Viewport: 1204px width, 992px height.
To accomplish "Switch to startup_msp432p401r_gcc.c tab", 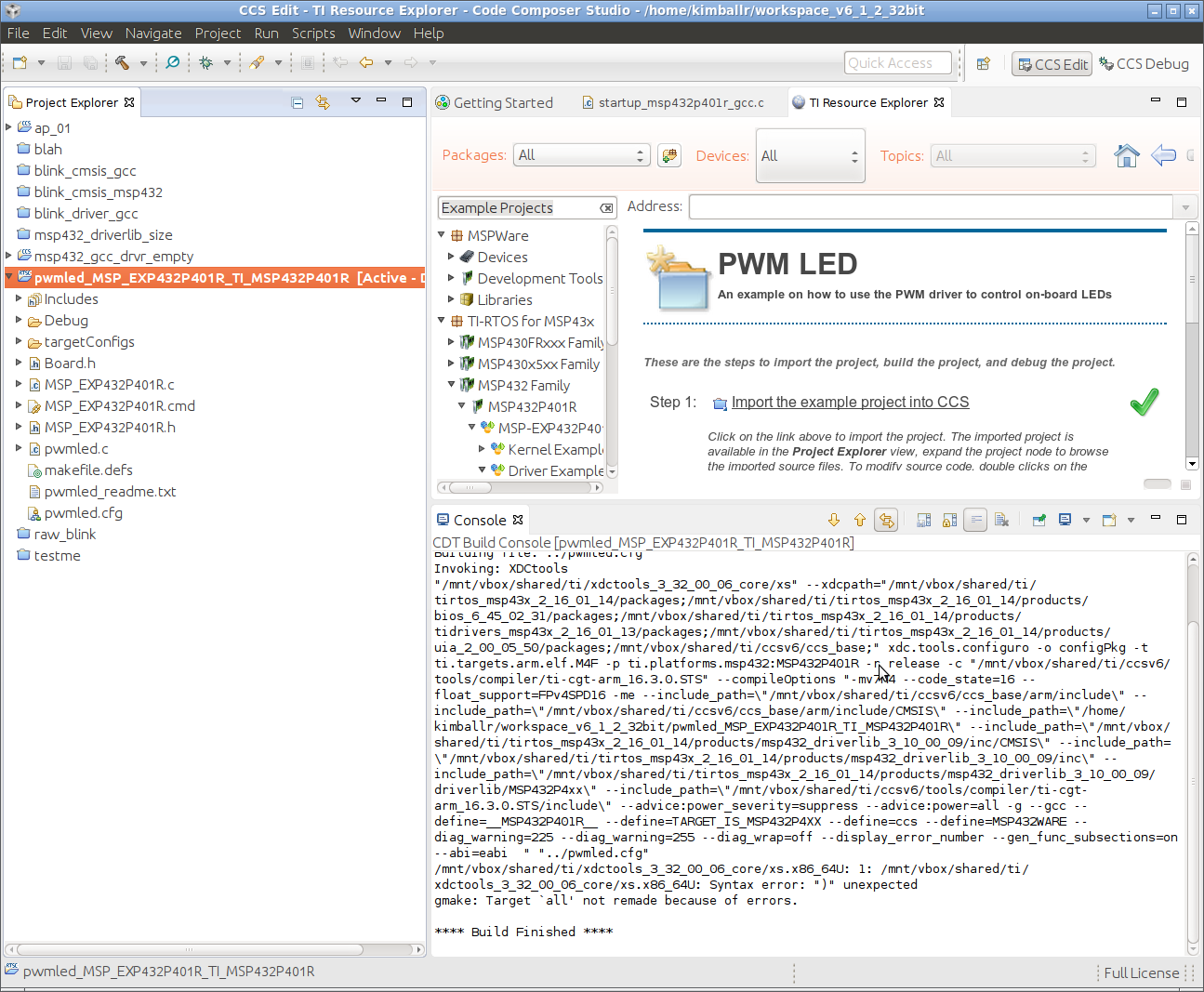I will pyautogui.click(x=673, y=102).
